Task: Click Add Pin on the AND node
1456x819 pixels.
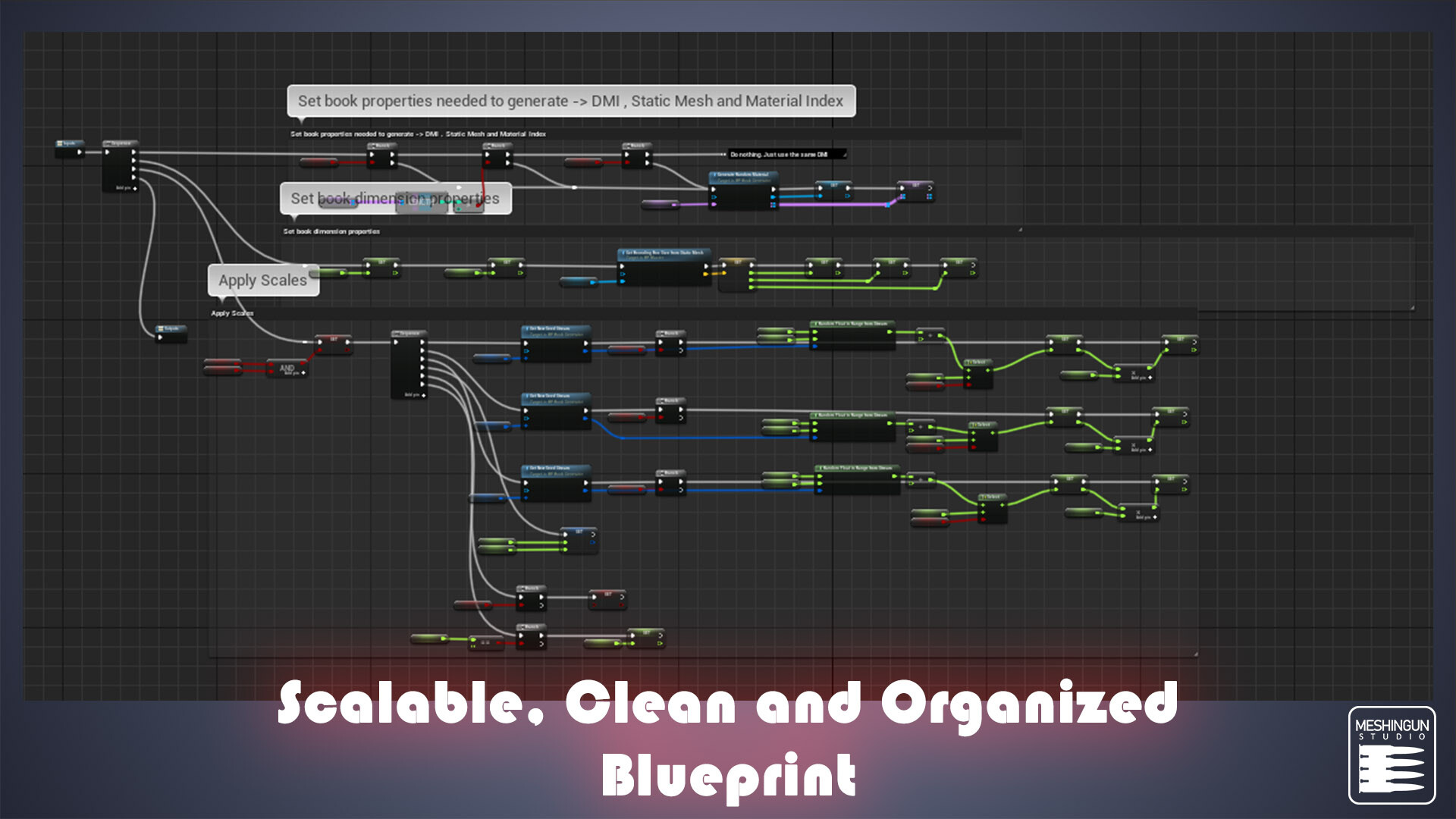Action: coord(302,372)
